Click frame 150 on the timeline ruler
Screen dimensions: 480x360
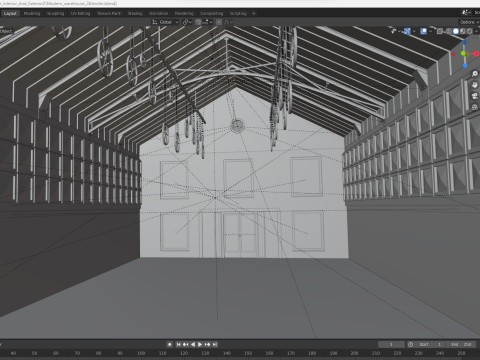248,353
